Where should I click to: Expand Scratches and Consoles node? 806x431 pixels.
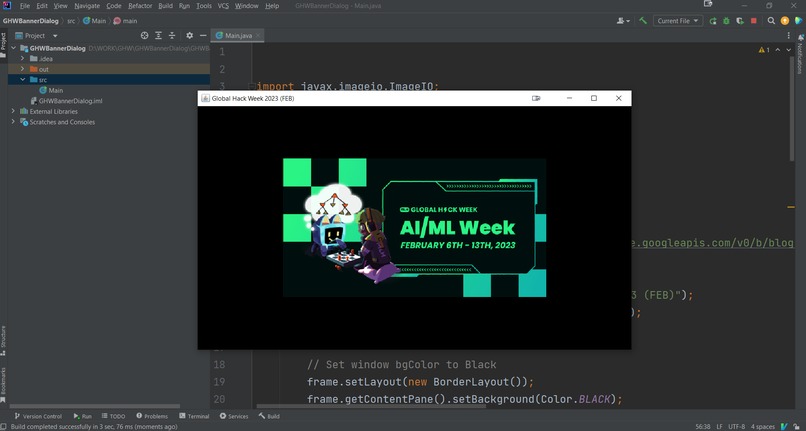(x=13, y=122)
